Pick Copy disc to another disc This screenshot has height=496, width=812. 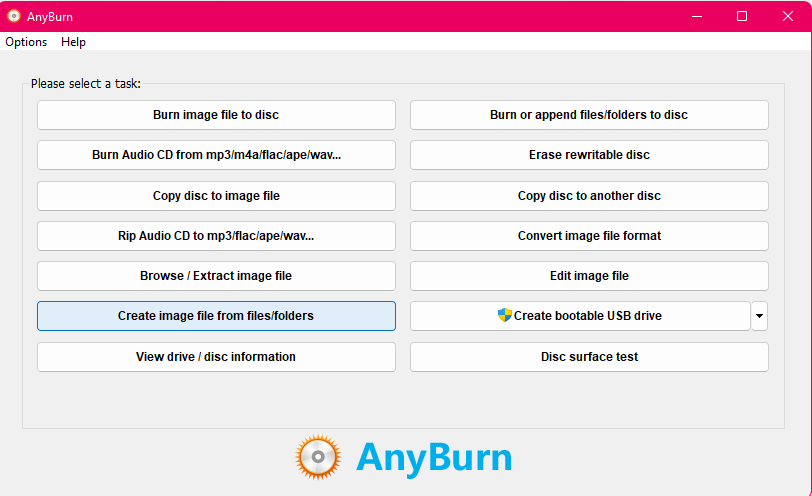click(x=589, y=196)
